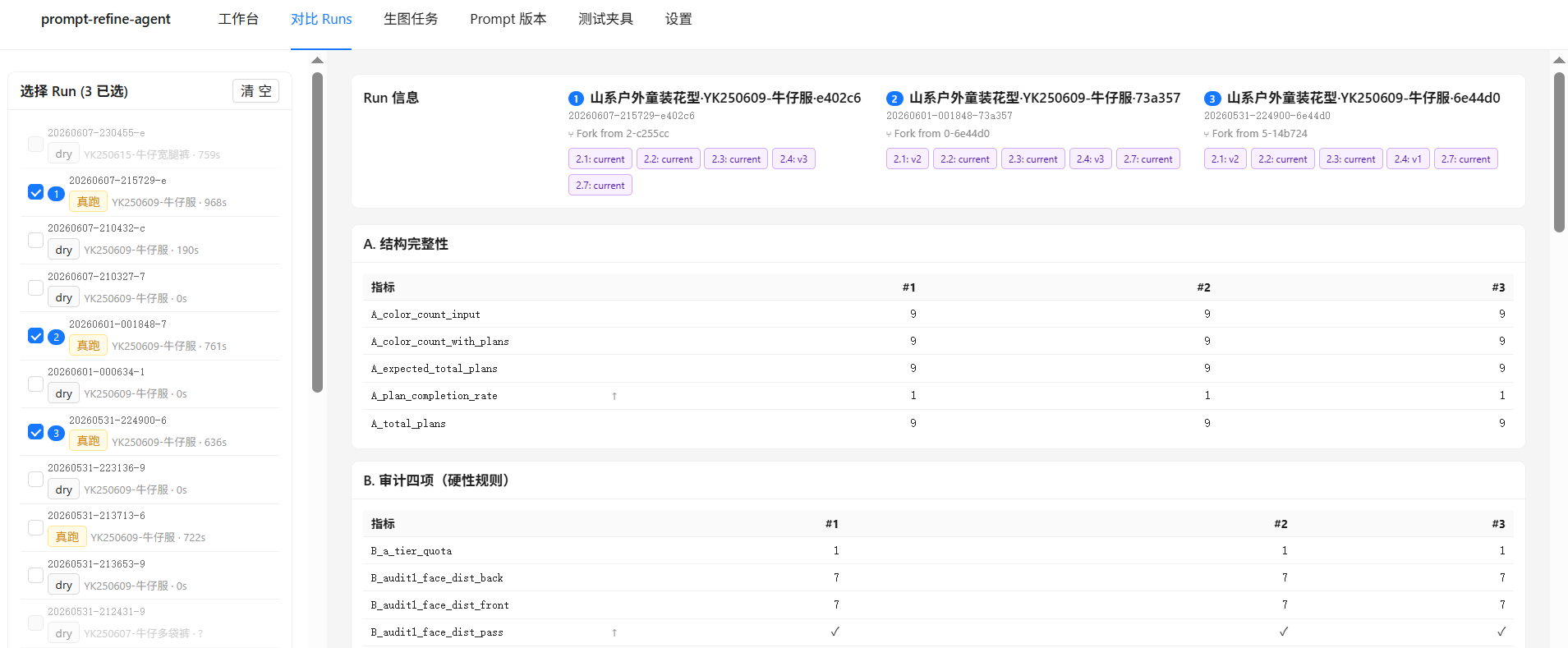Uncheck run 20260531-224900-6 checkbox

35,432
